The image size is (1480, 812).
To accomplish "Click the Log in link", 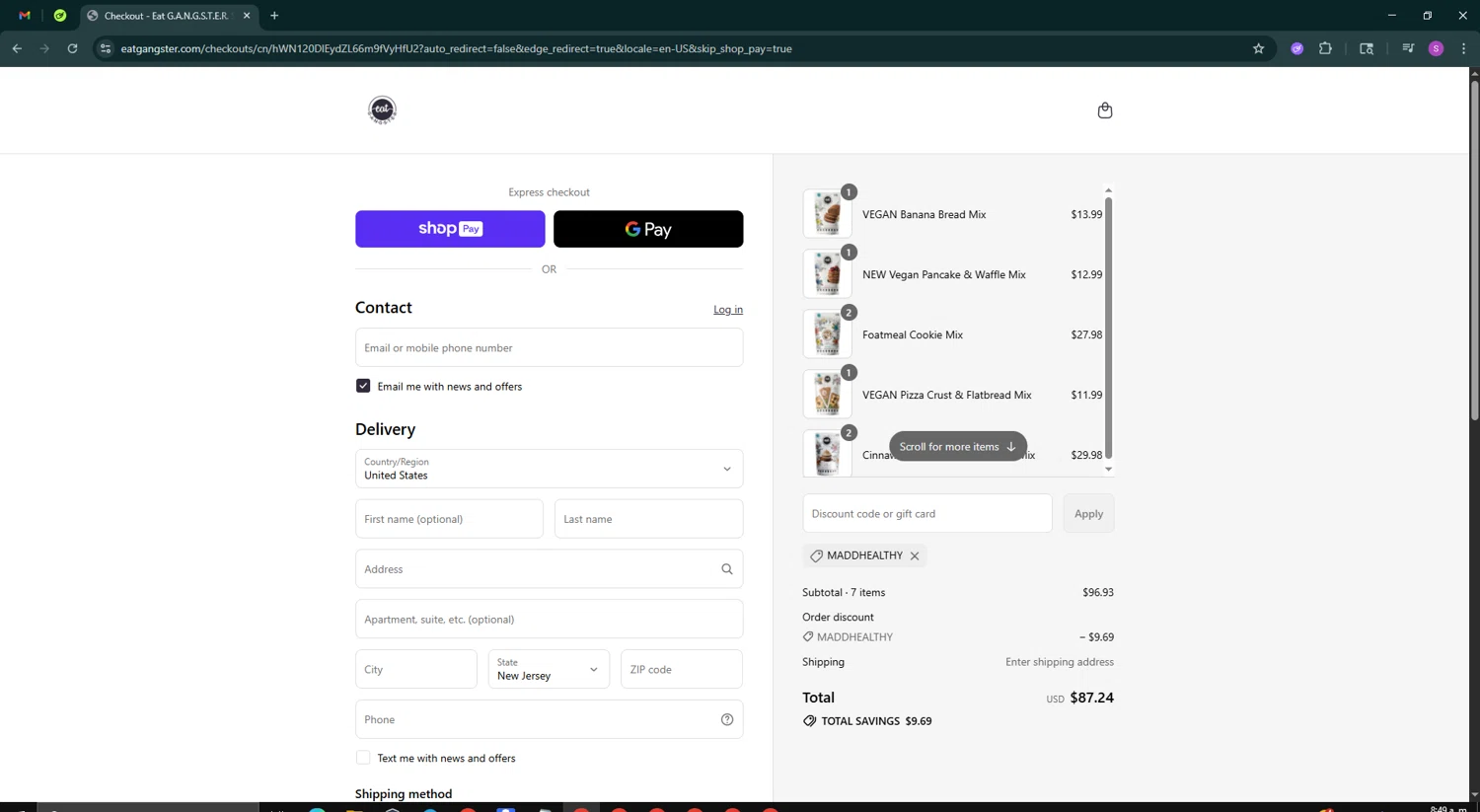I will [728, 310].
